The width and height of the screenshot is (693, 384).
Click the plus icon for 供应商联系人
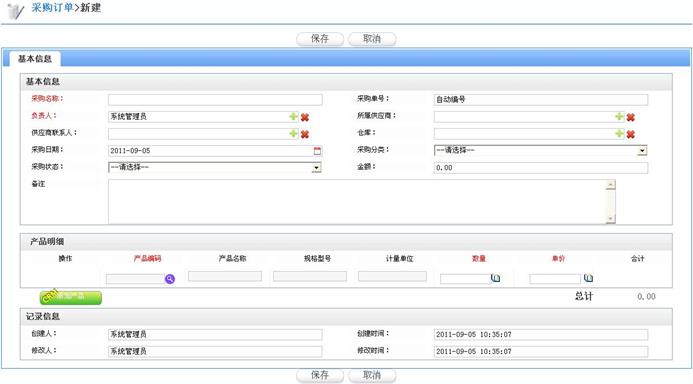coord(293,133)
